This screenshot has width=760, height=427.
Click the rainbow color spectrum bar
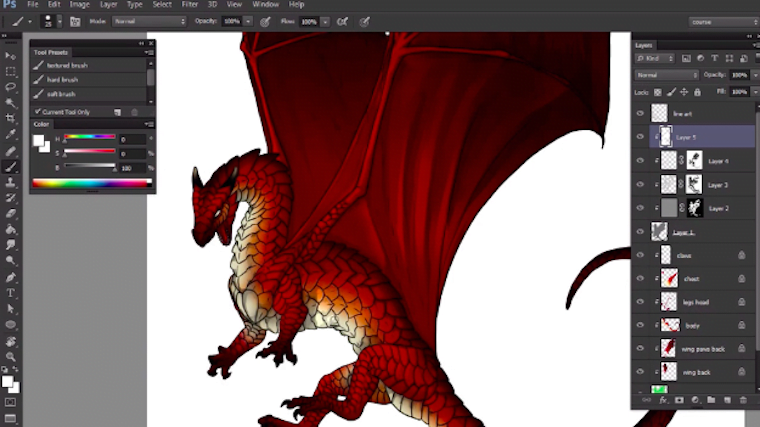pyautogui.click(x=91, y=183)
